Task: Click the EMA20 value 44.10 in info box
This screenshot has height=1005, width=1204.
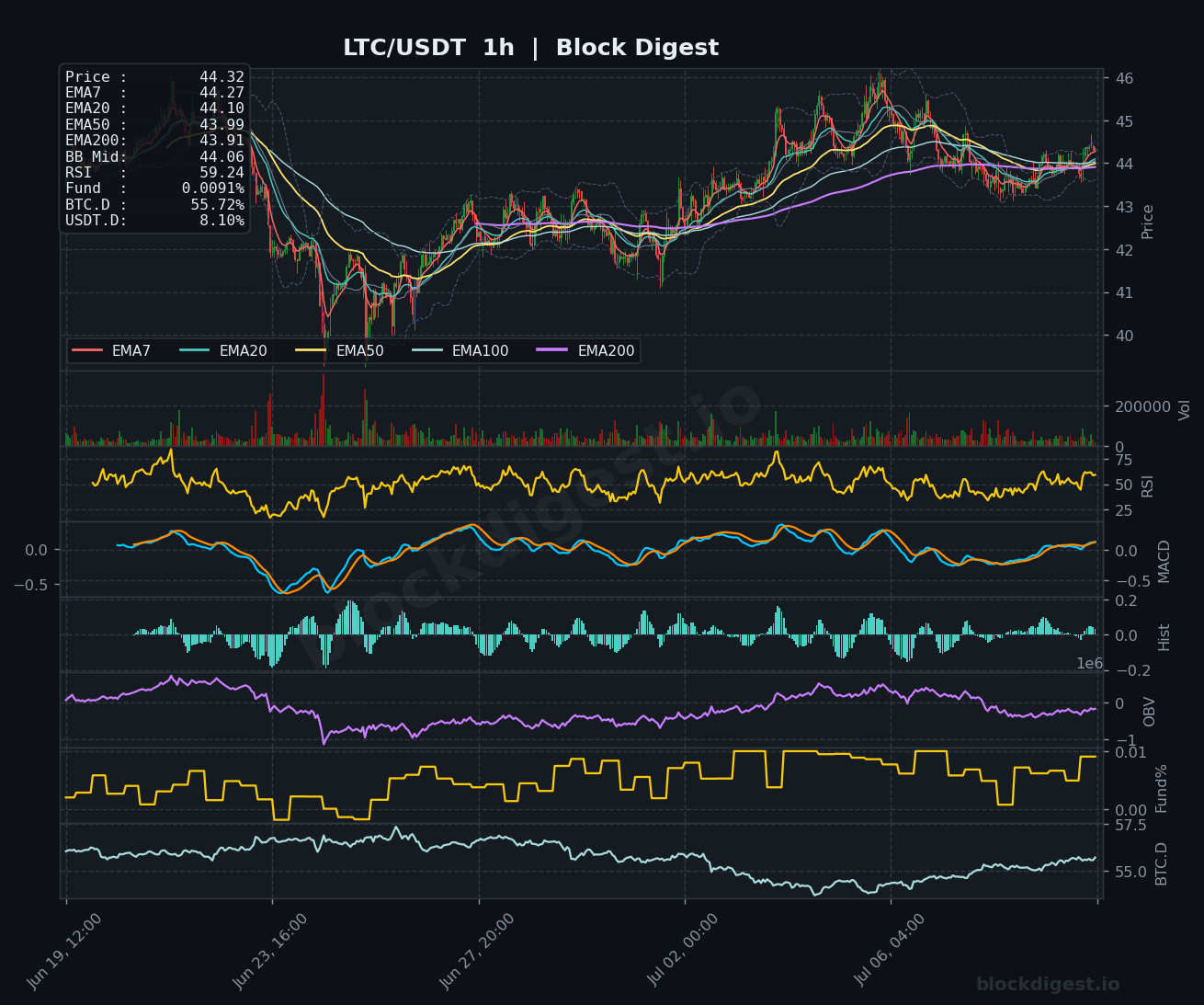Action: tap(221, 108)
